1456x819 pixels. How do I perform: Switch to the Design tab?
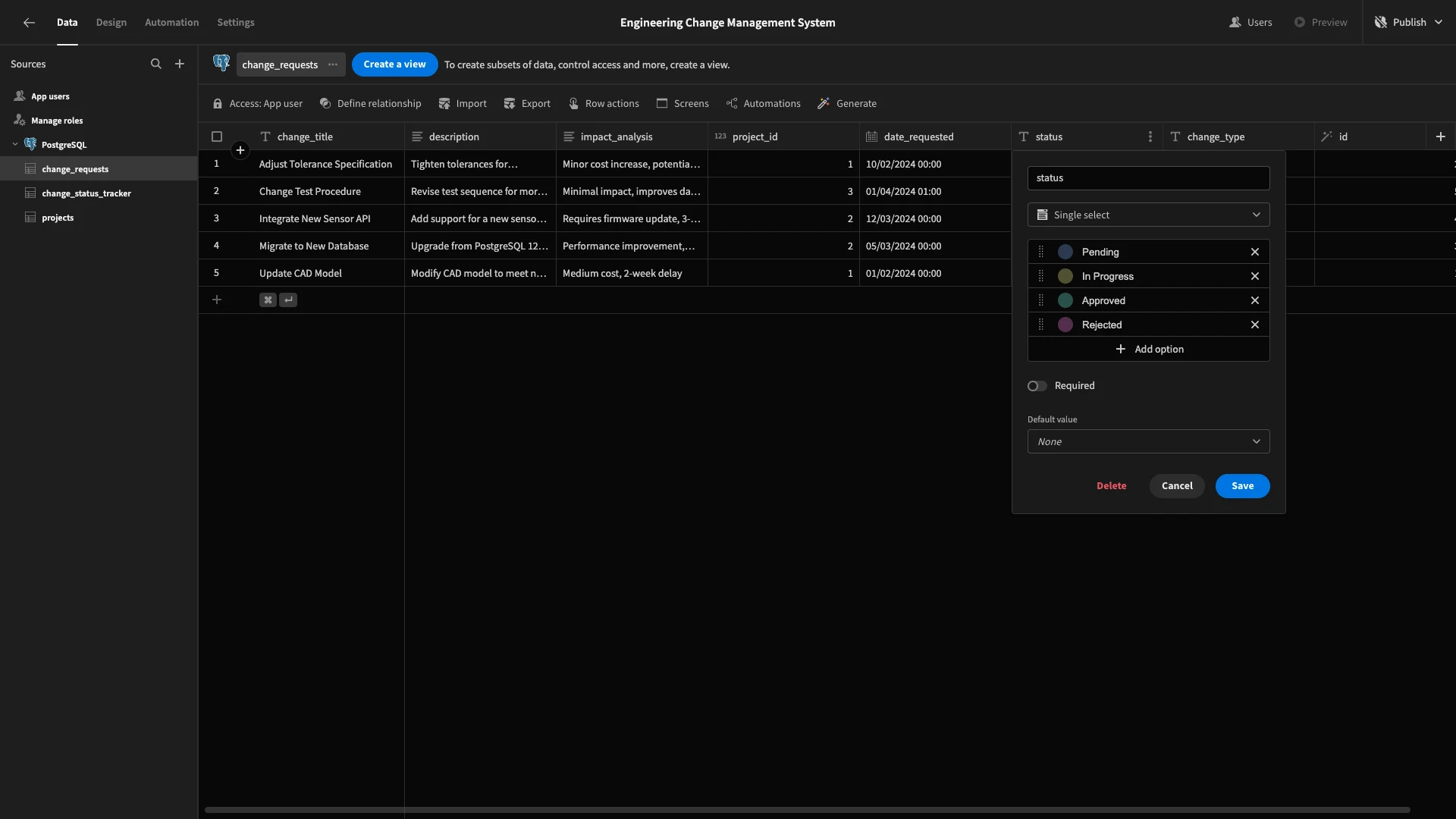111,23
